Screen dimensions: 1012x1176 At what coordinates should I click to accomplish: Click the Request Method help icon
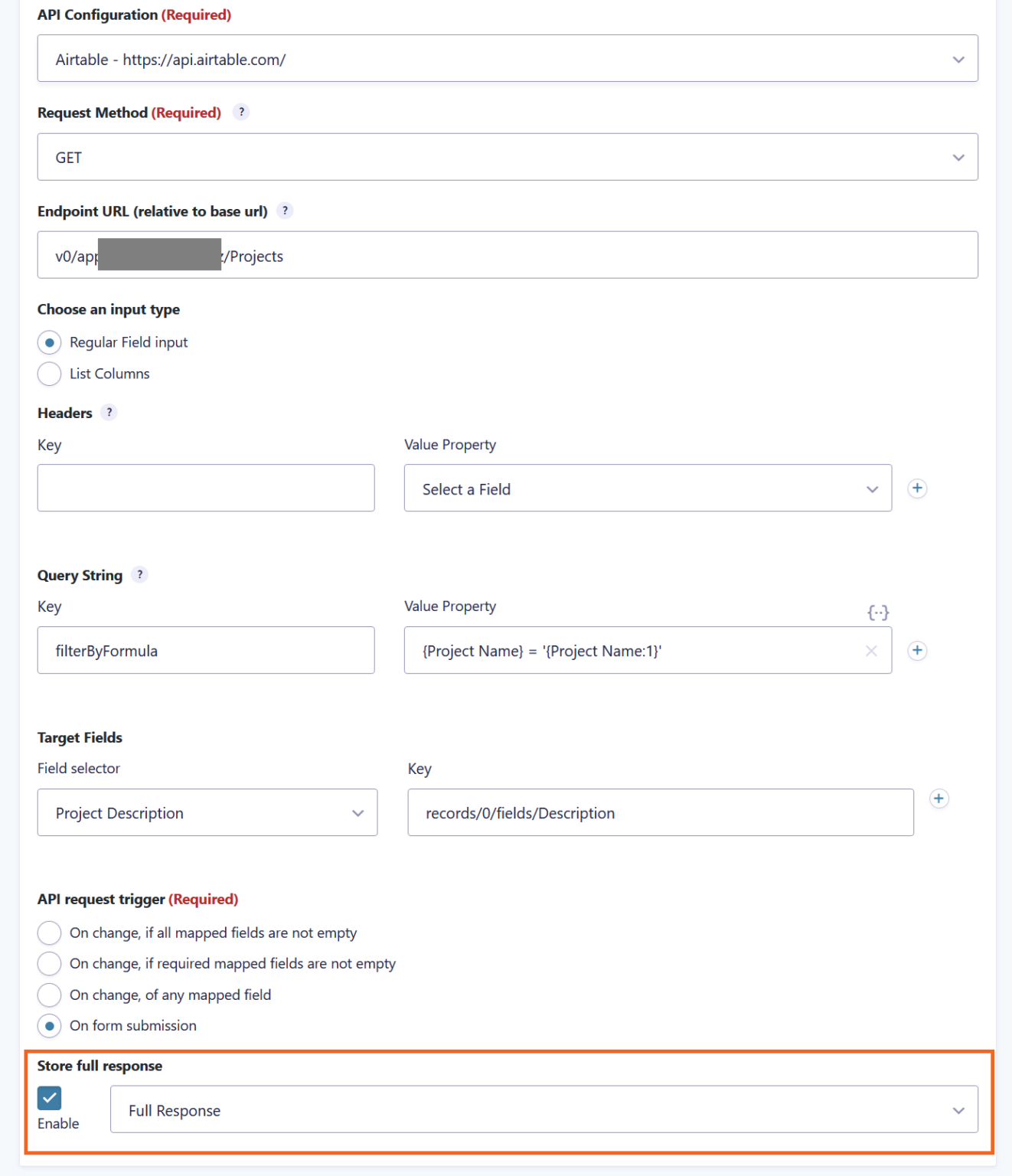[x=241, y=112]
